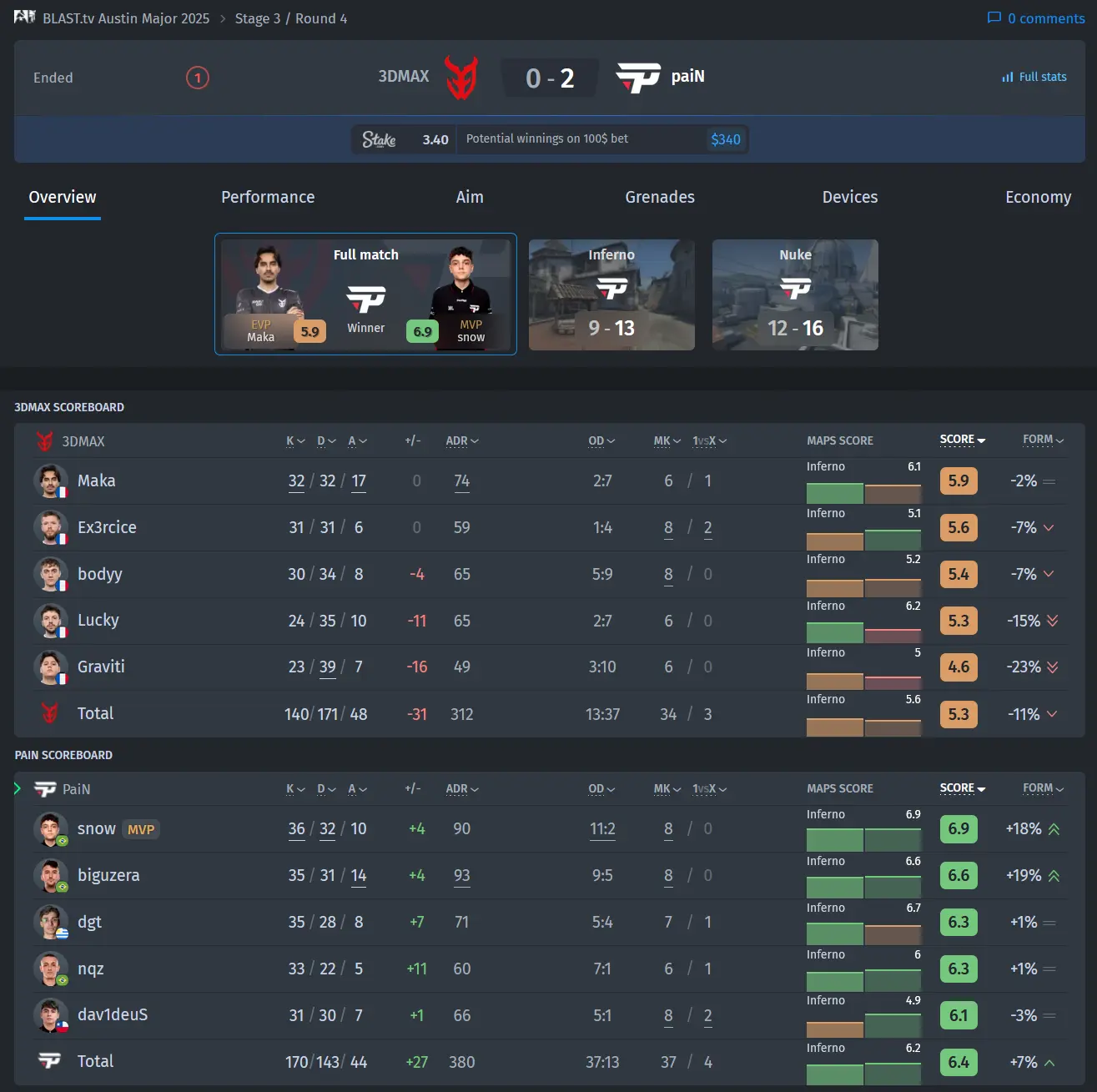
Task: Open dgt's player avatar
Action: coord(50,922)
